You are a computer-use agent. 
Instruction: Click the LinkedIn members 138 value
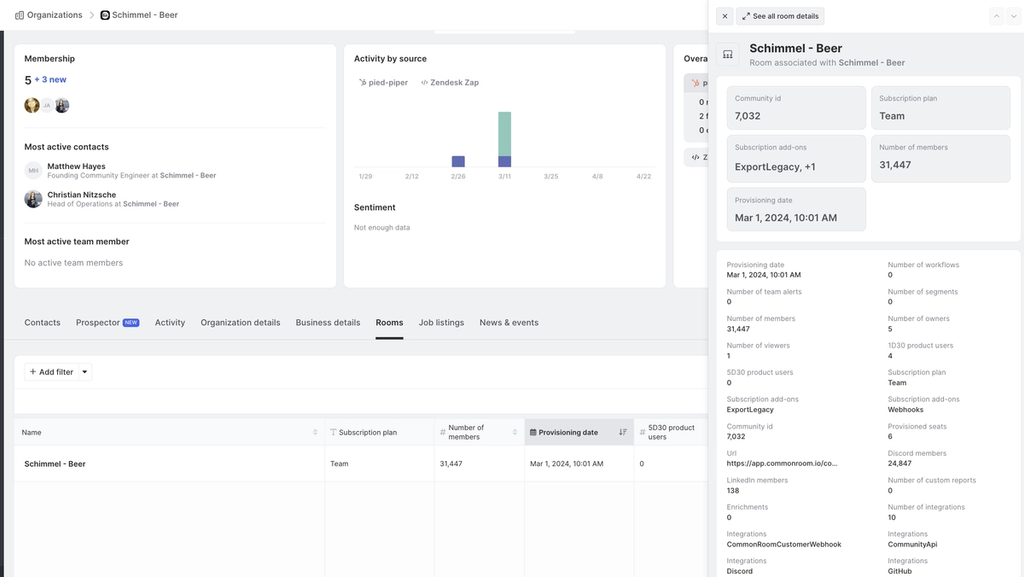click(733, 491)
